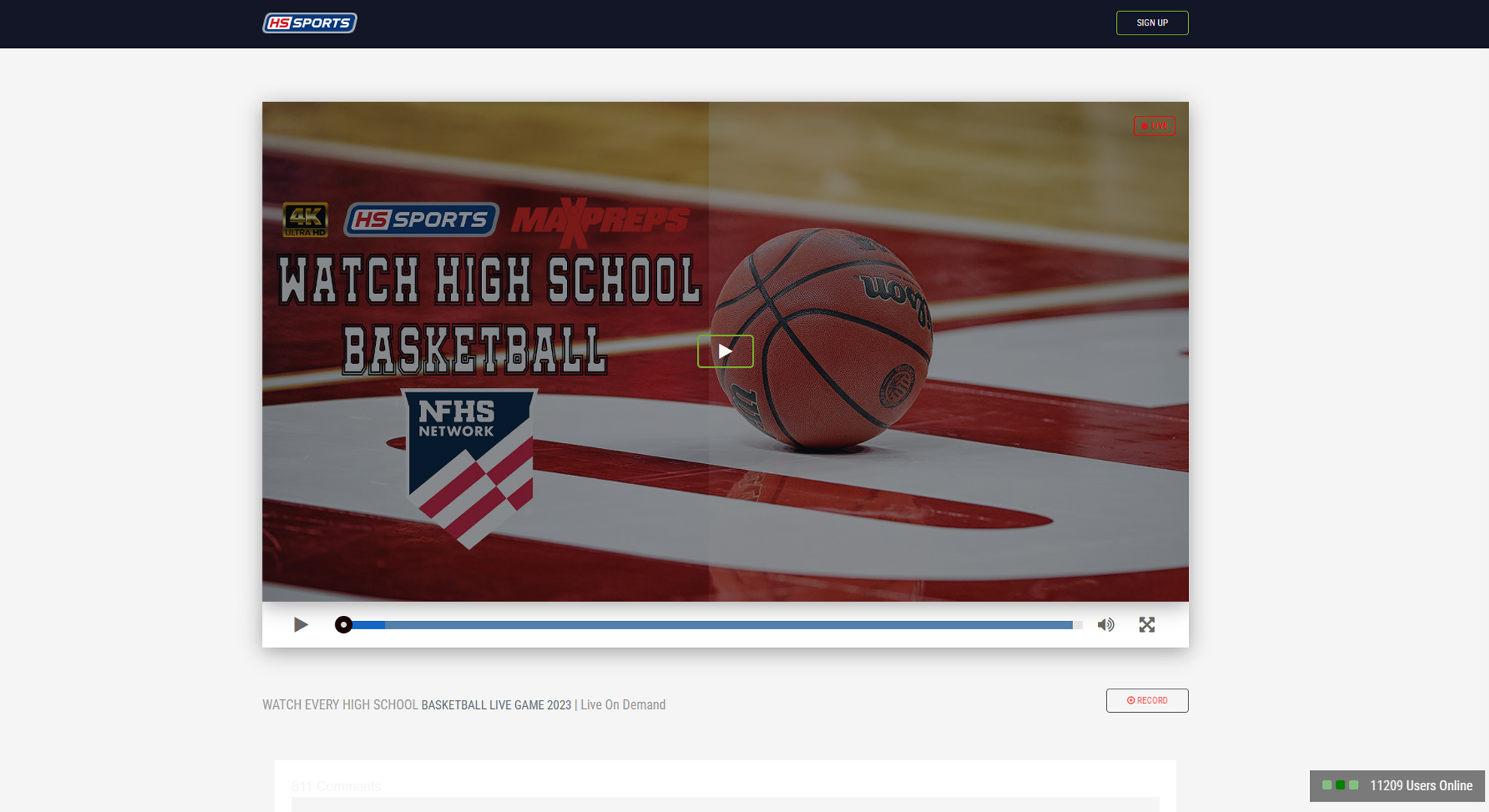Click the 811 Comments heading
The height and width of the screenshot is (812, 1489).
point(336,786)
